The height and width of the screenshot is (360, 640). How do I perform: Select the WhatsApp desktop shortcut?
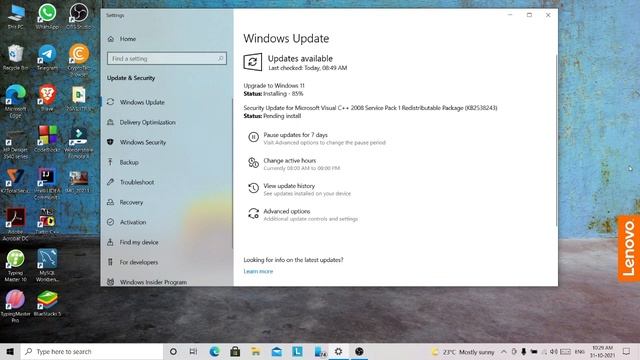click(x=47, y=17)
